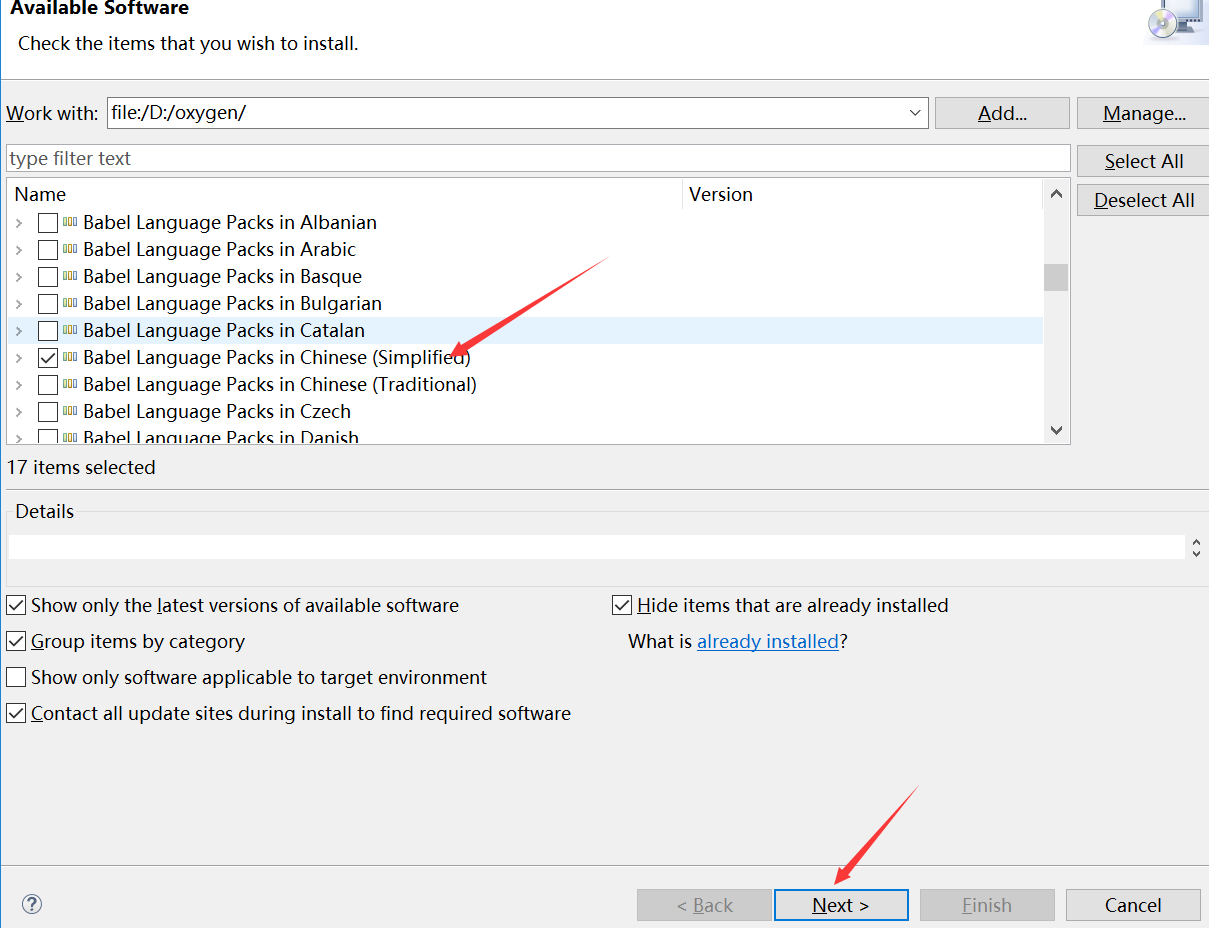This screenshot has height=928, width=1209.
Task: Click the software list scrollbar thumb
Action: click(x=1056, y=277)
